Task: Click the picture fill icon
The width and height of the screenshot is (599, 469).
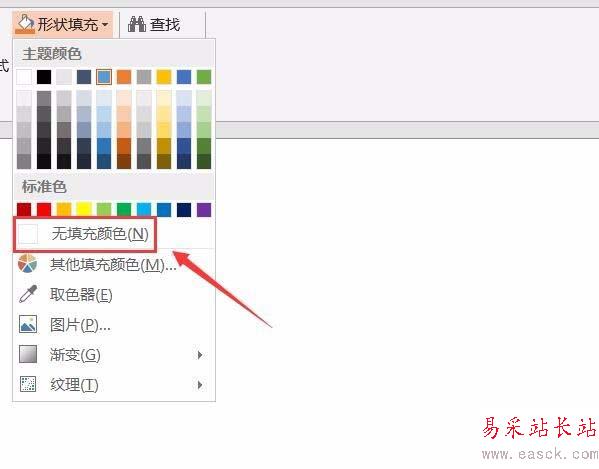Action: 28,324
